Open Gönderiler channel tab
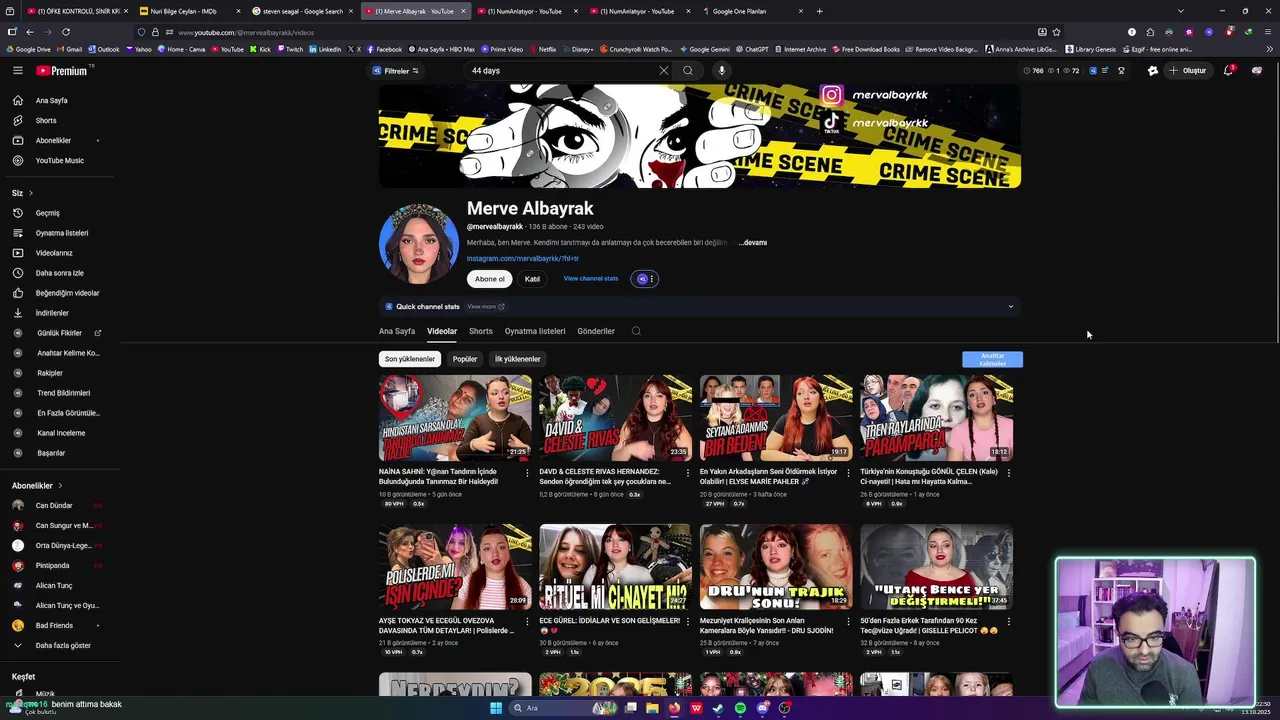 (596, 331)
